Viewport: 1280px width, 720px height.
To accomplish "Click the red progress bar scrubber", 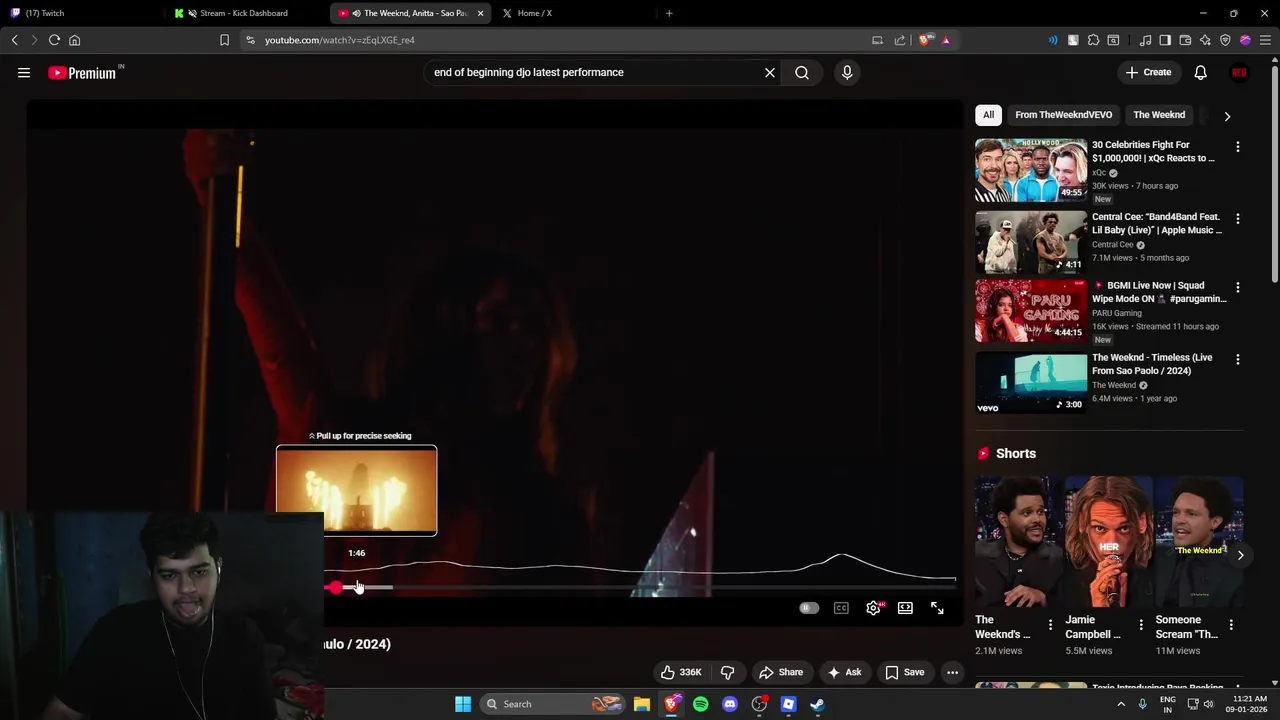I will tap(335, 587).
